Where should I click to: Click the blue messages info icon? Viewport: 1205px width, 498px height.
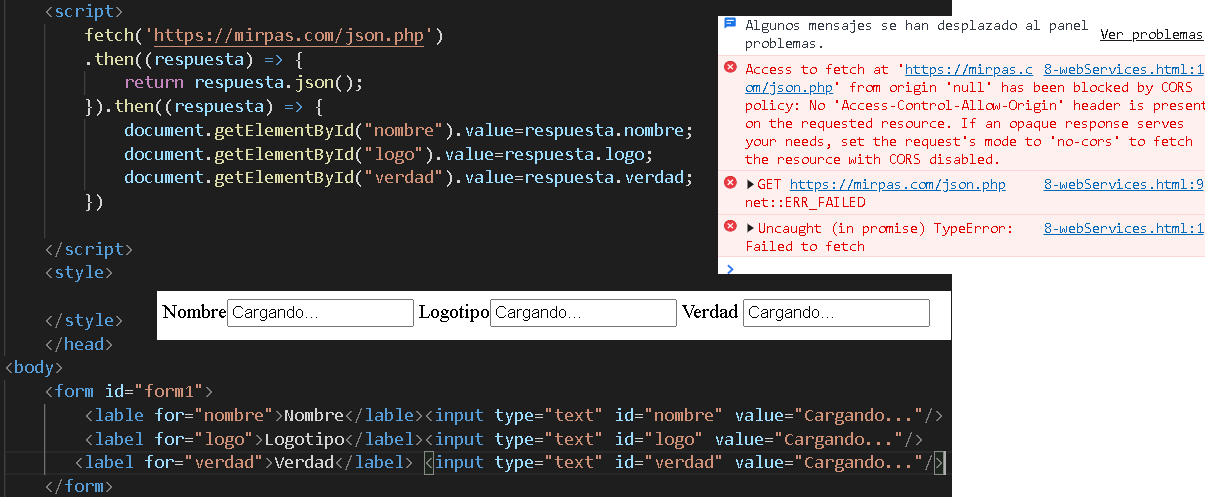[x=730, y=24]
